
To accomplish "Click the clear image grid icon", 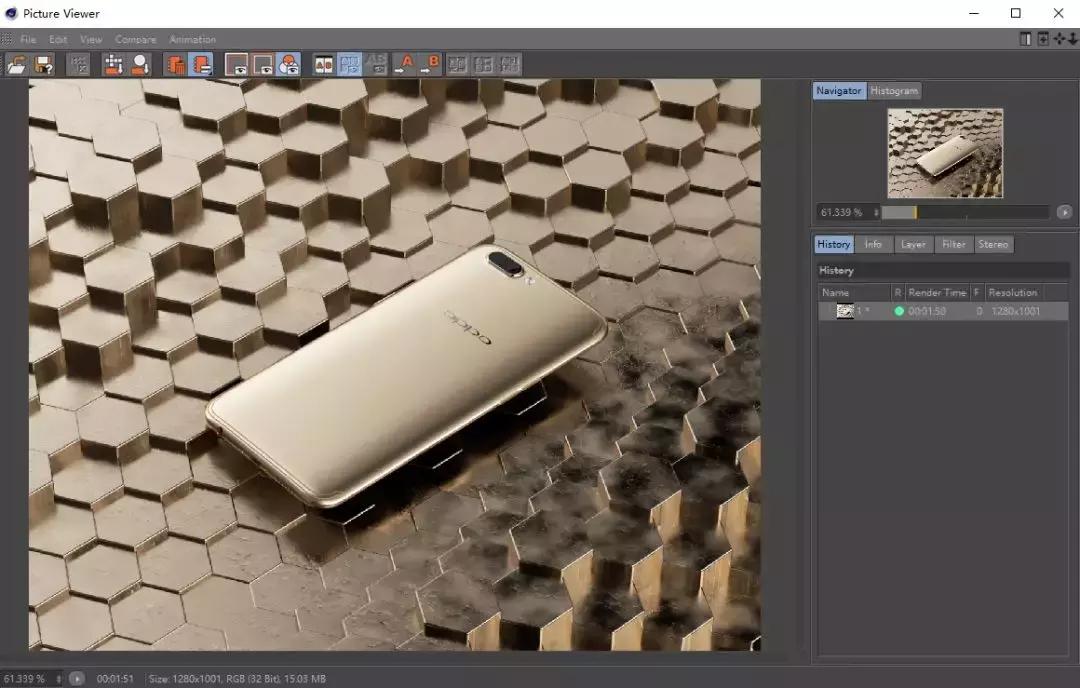I will [x=78, y=65].
